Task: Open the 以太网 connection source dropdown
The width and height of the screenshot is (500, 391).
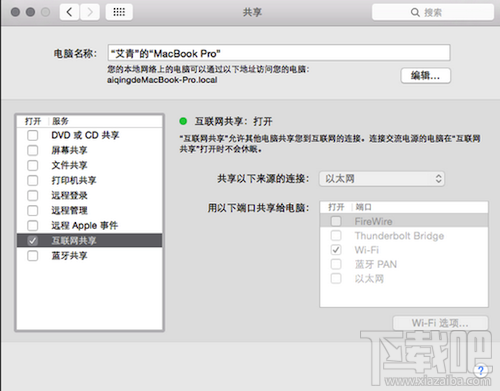Action: click(382, 179)
